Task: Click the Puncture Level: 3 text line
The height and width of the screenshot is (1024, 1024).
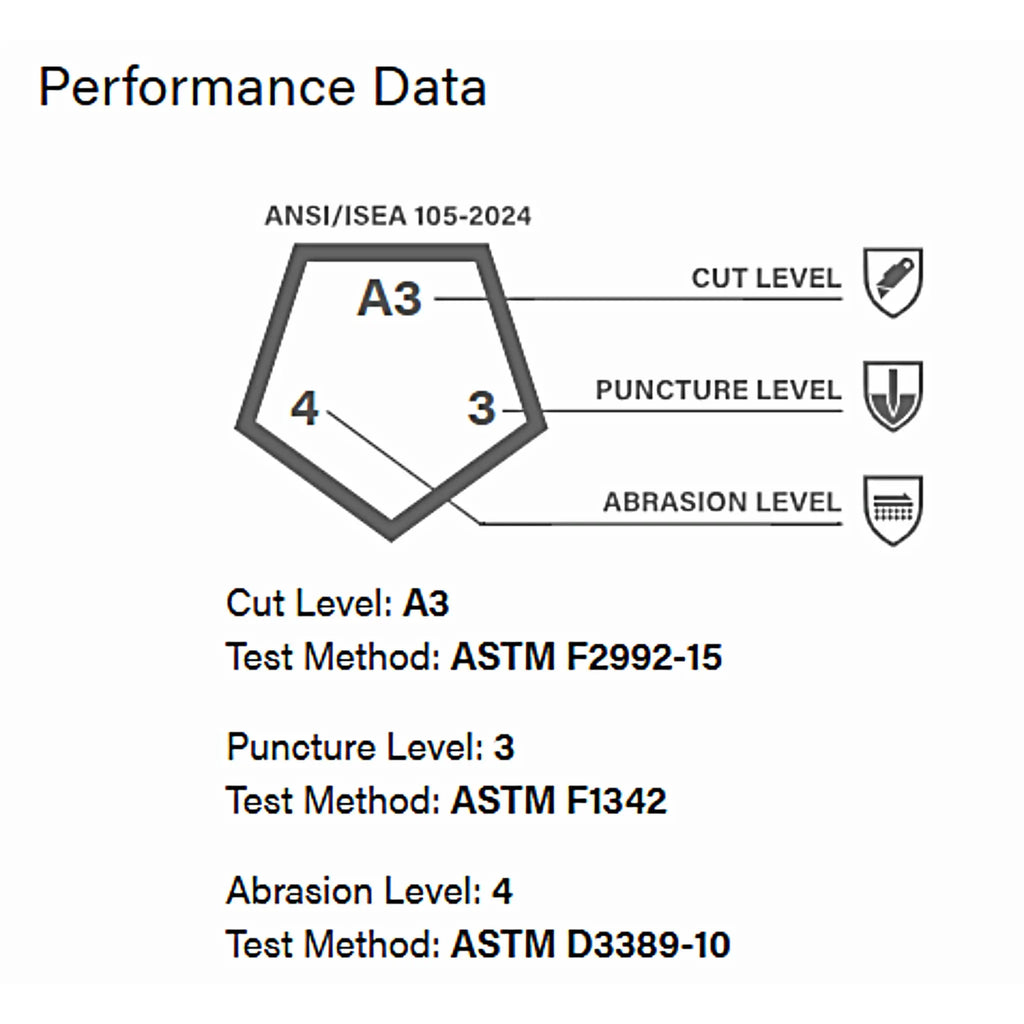Action: pos(370,747)
